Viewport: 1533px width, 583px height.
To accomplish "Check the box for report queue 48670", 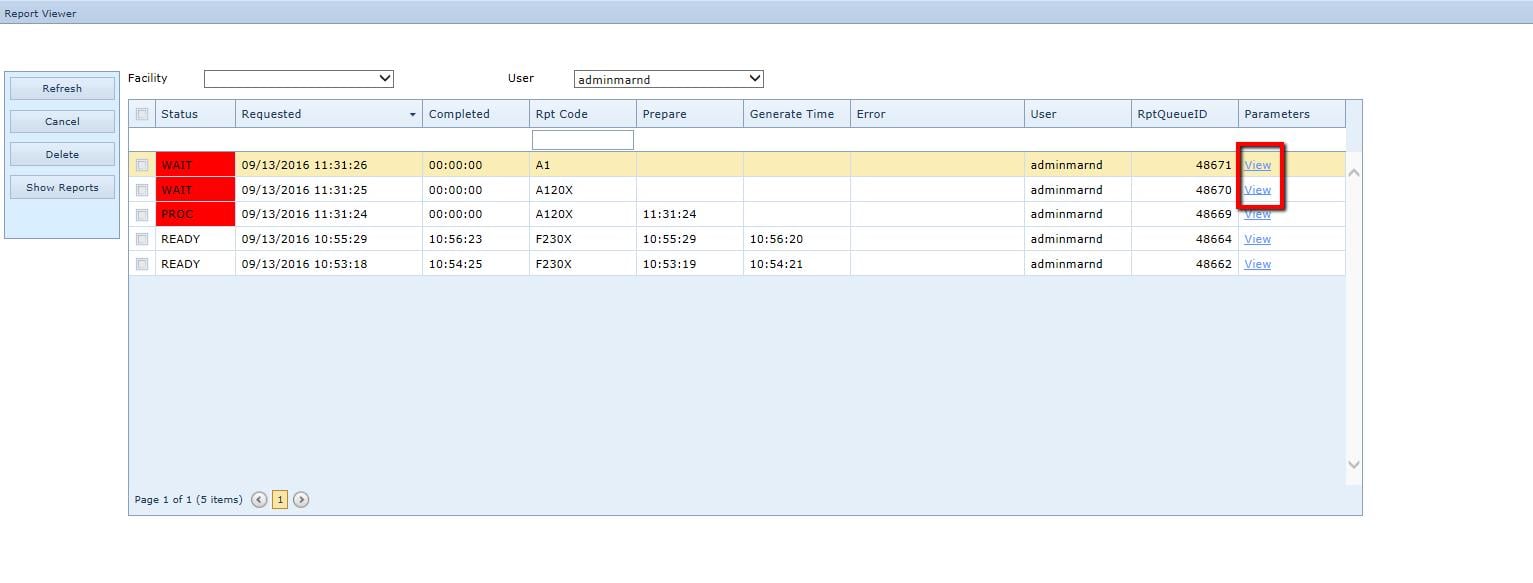I will click(x=142, y=190).
